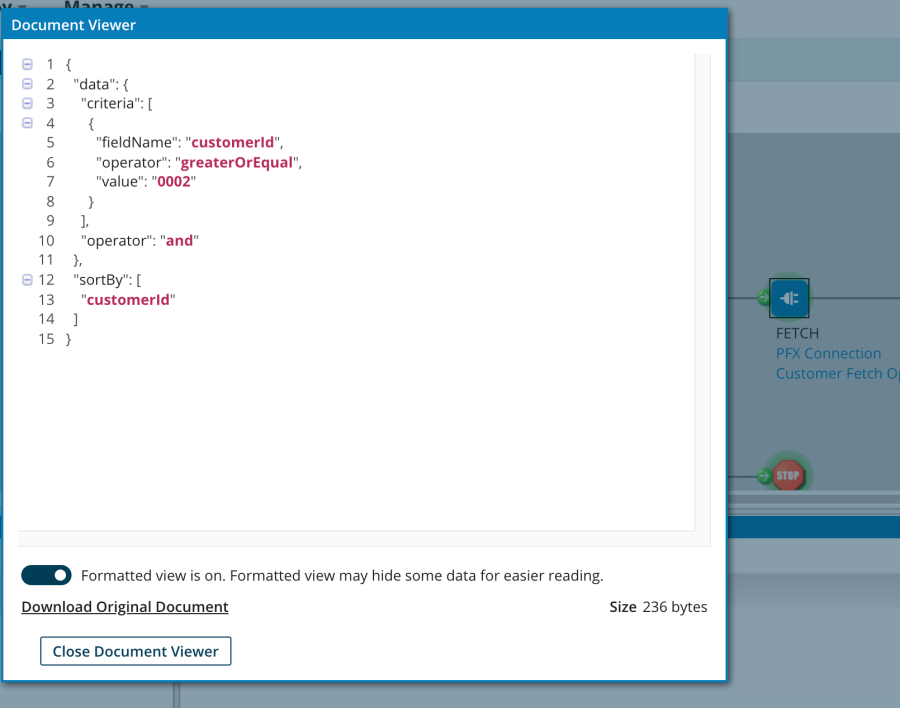Collapse the "sortBy" array on line 12
900x708 pixels.
[27, 279]
